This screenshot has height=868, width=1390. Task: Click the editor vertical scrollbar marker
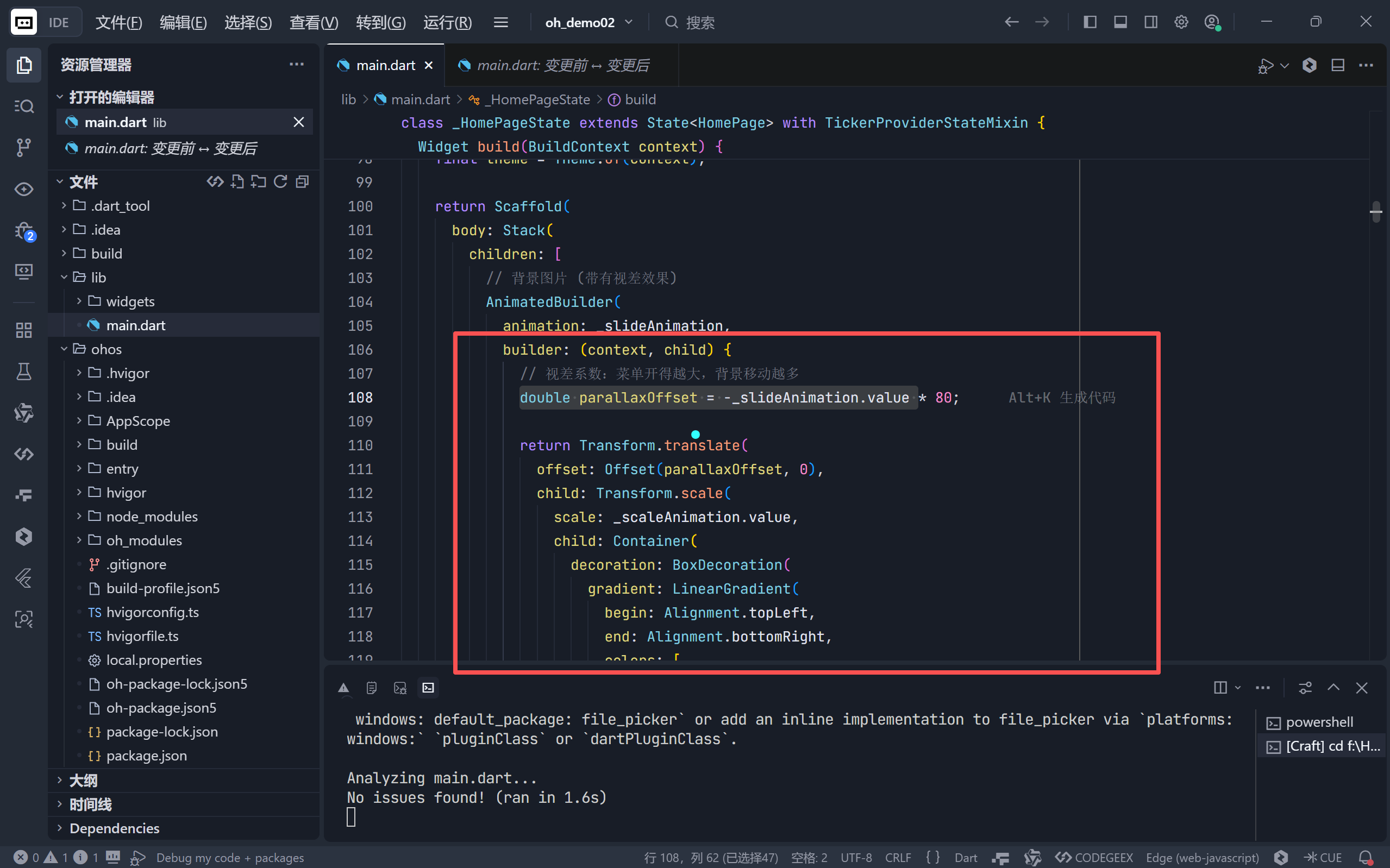[1376, 212]
